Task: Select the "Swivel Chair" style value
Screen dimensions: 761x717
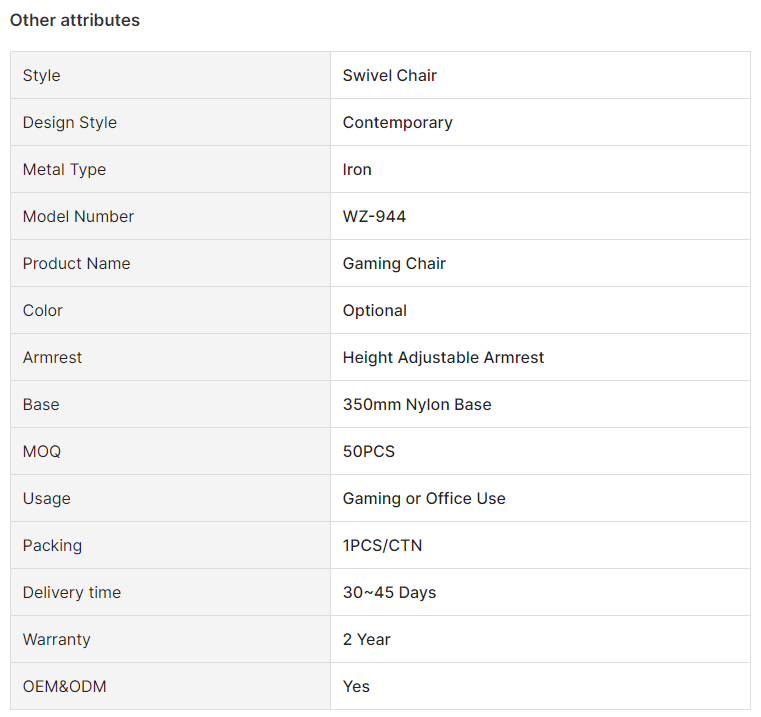Action: [x=390, y=75]
